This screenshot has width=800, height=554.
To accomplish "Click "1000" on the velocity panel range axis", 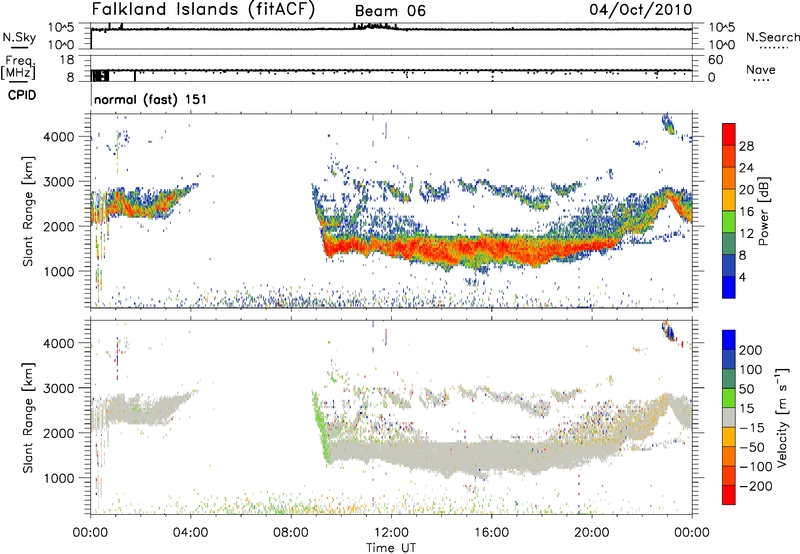I will click(58, 478).
